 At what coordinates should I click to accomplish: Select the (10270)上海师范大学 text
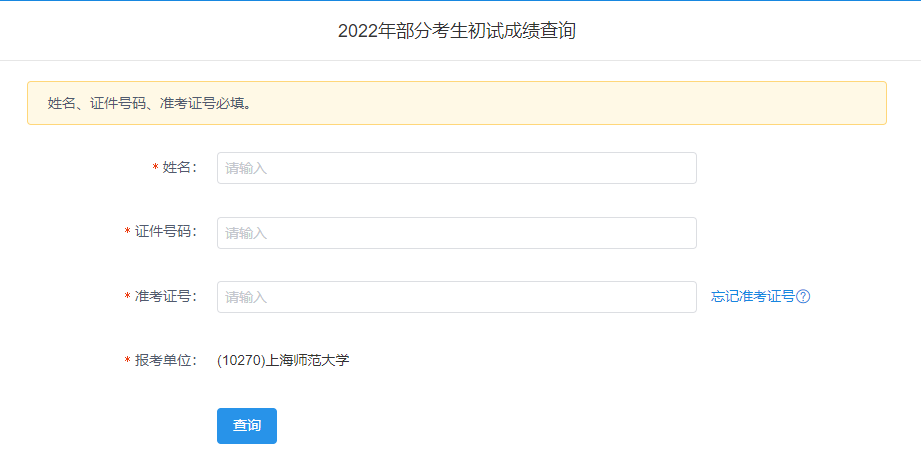tap(283, 360)
